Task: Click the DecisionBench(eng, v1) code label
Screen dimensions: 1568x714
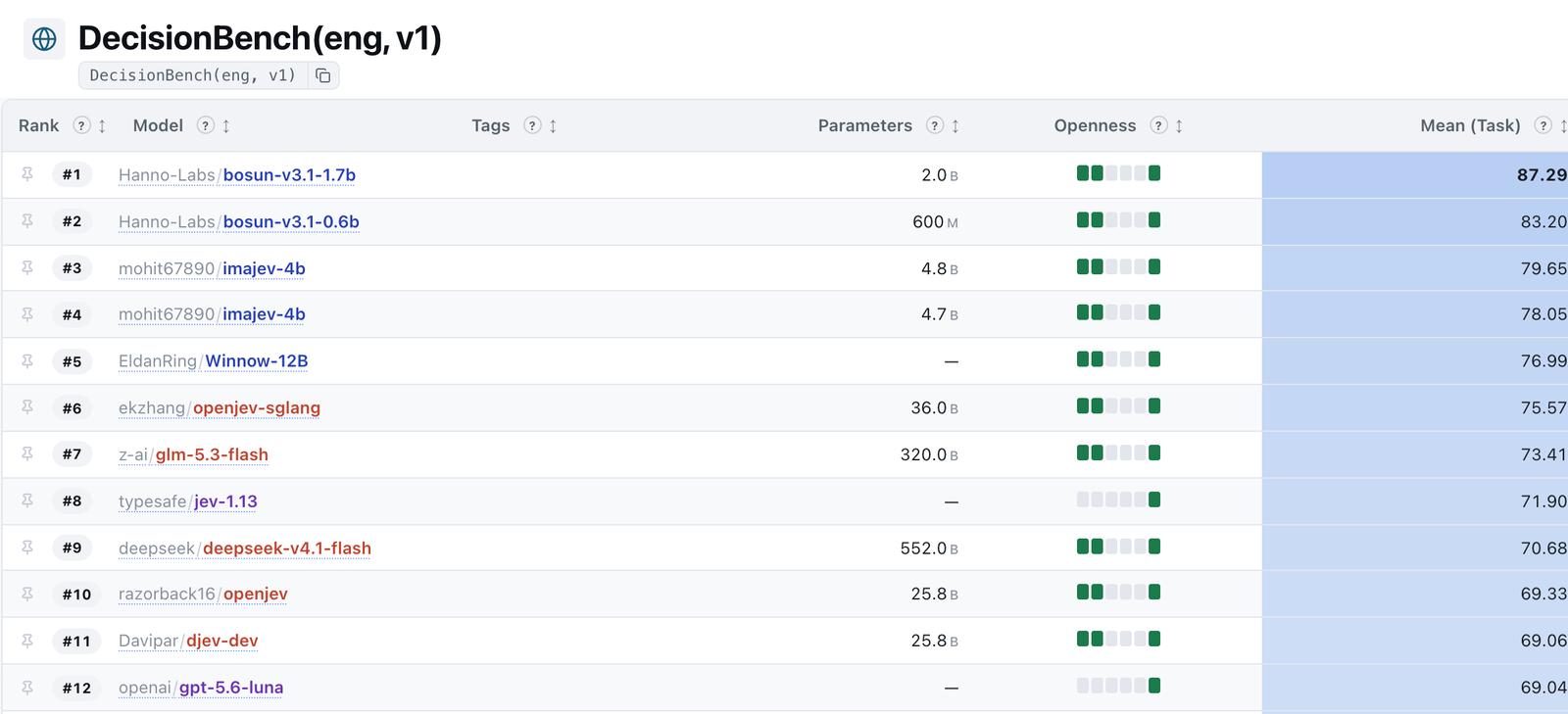Action: [192, 75]
